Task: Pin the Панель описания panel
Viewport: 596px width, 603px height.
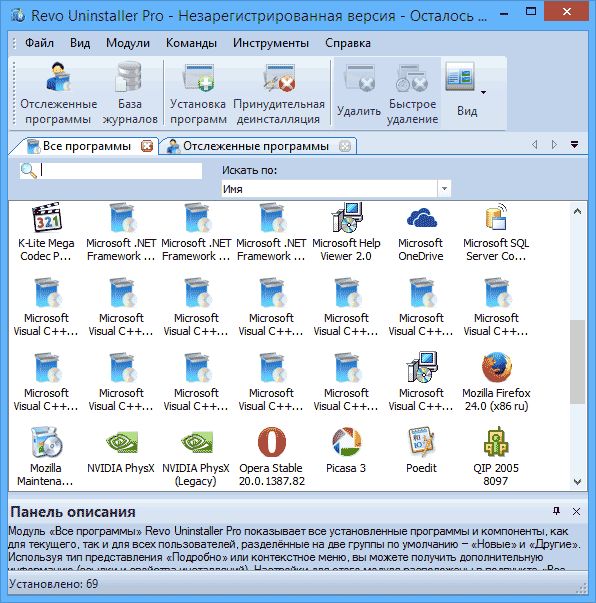Action: 556,511
